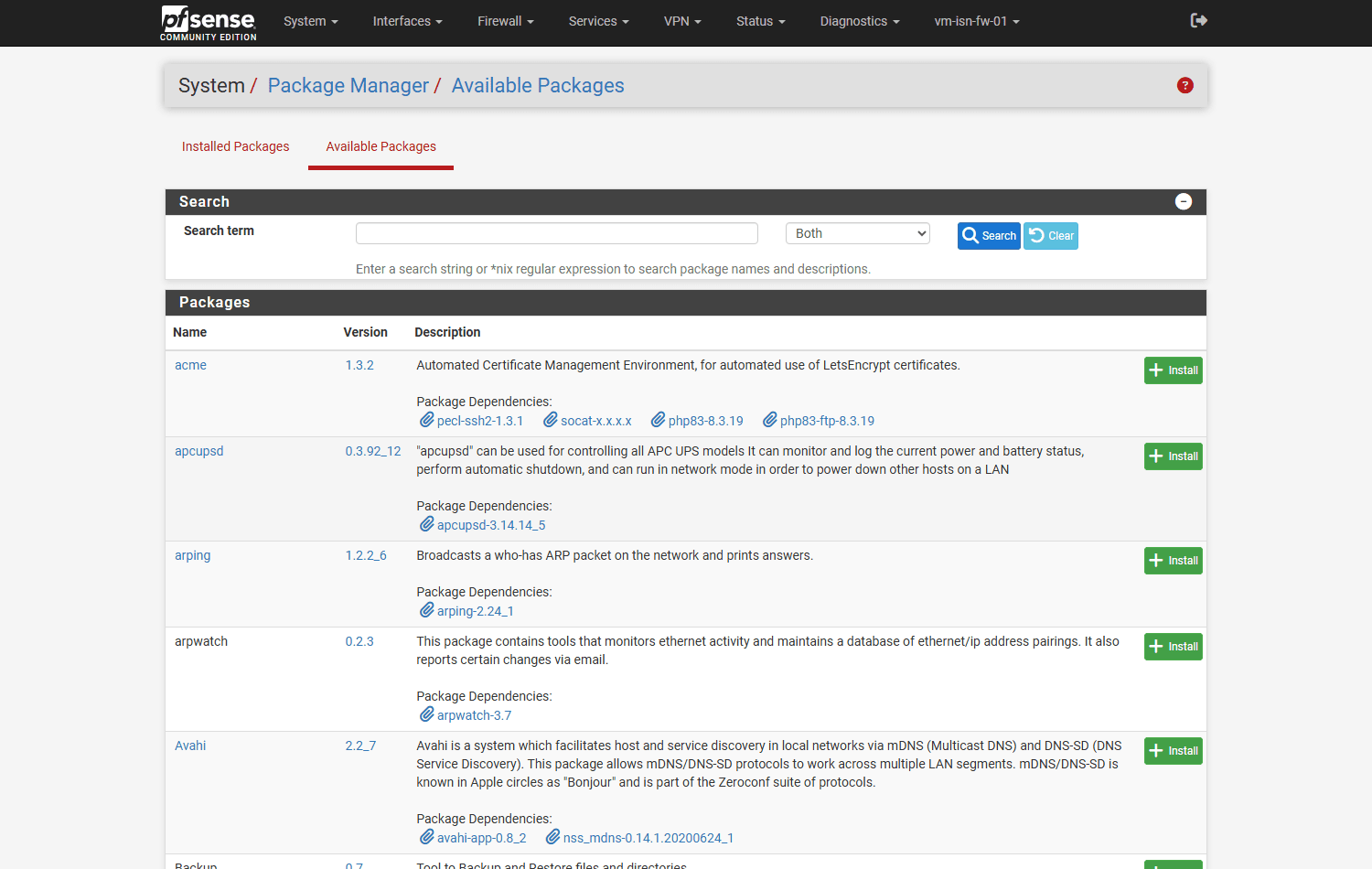1372x869 pixels.
Task: Click the paperclip icon beside nss_mdns-0.14.1.20200624_1
Action: (552, 837)
